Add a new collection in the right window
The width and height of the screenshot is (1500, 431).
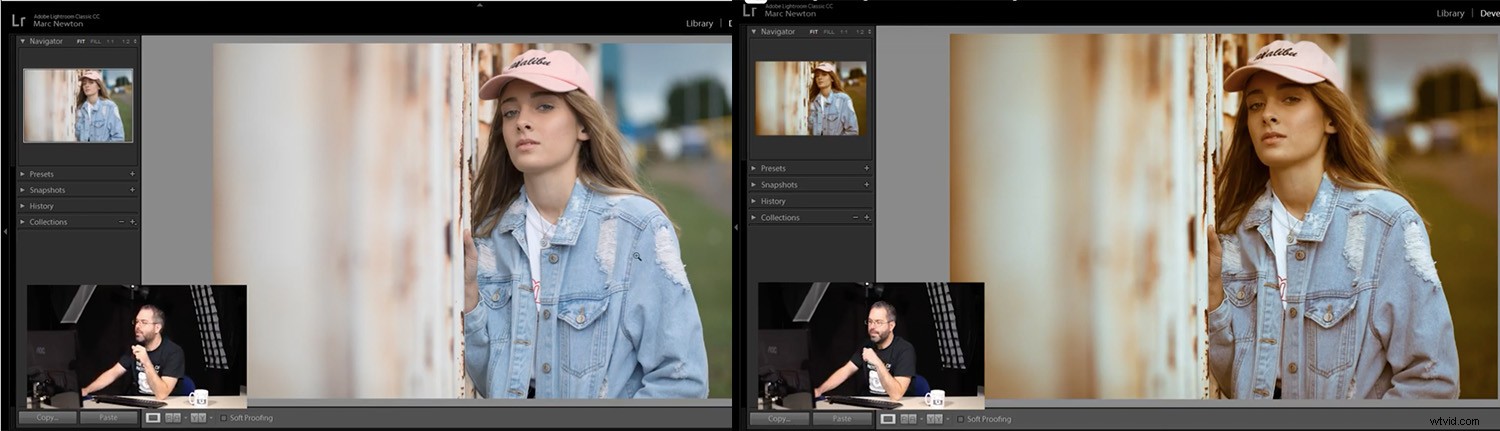tap(866, 217)
